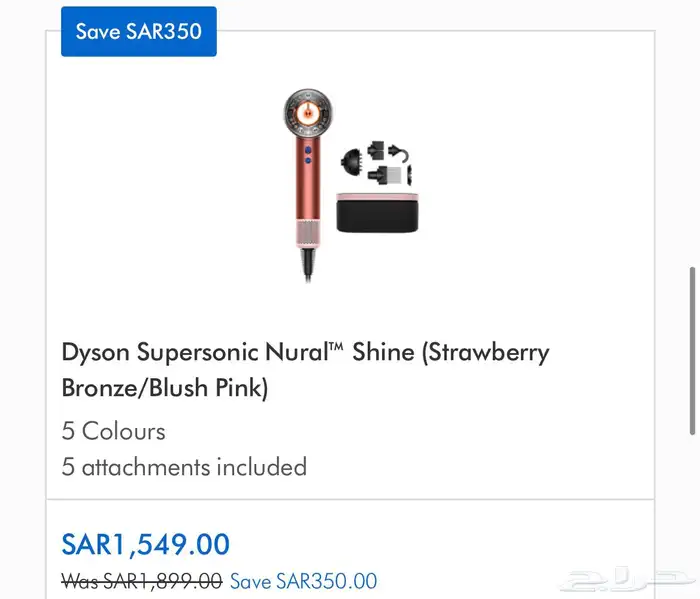This screenshot has height=599, width=700.
Task: Click the Dyson hair dryer product image
Action: [x=303, y=180]
